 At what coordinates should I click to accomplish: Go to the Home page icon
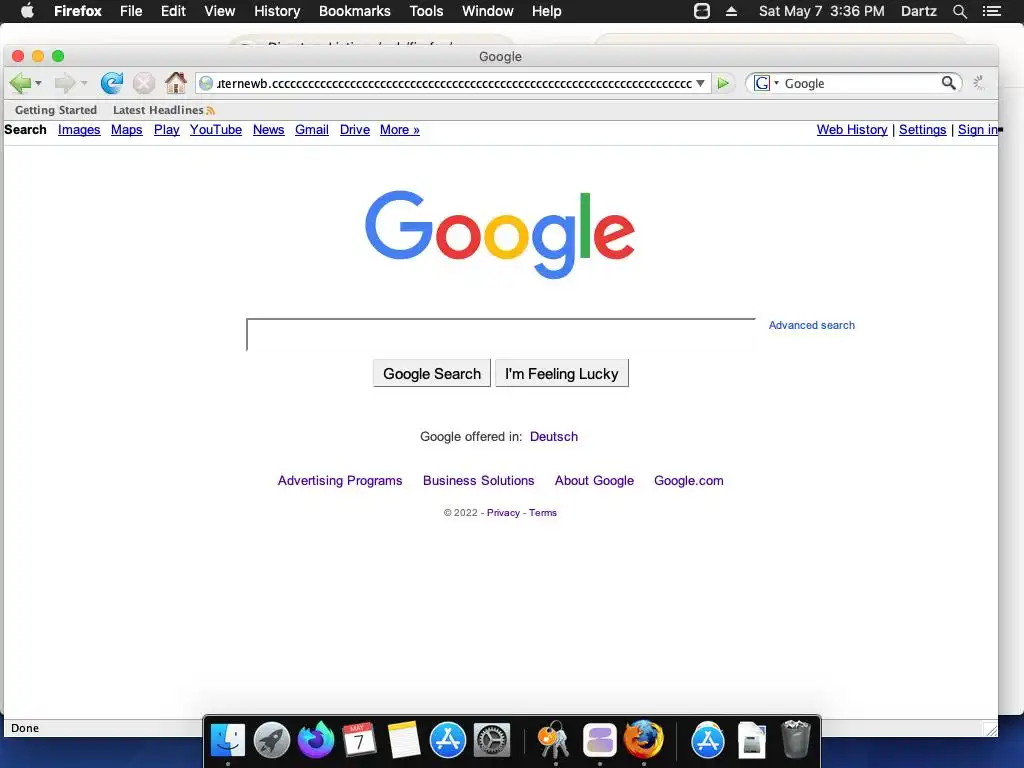pyautogui.click(x=176, y=83)
